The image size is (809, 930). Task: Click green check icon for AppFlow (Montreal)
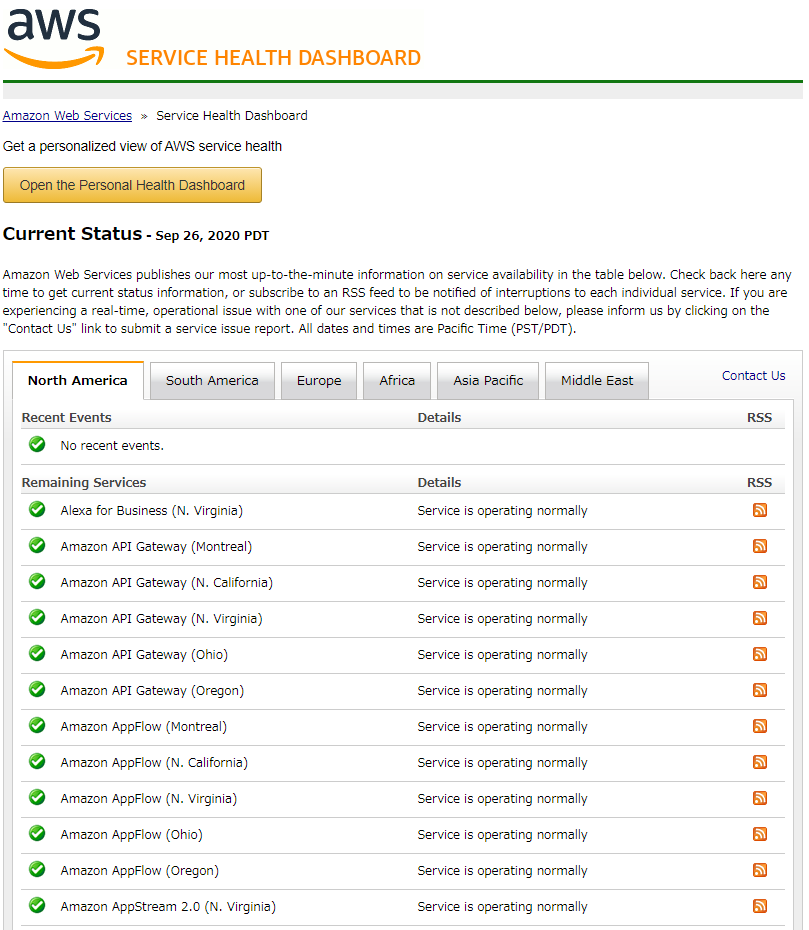37,725
